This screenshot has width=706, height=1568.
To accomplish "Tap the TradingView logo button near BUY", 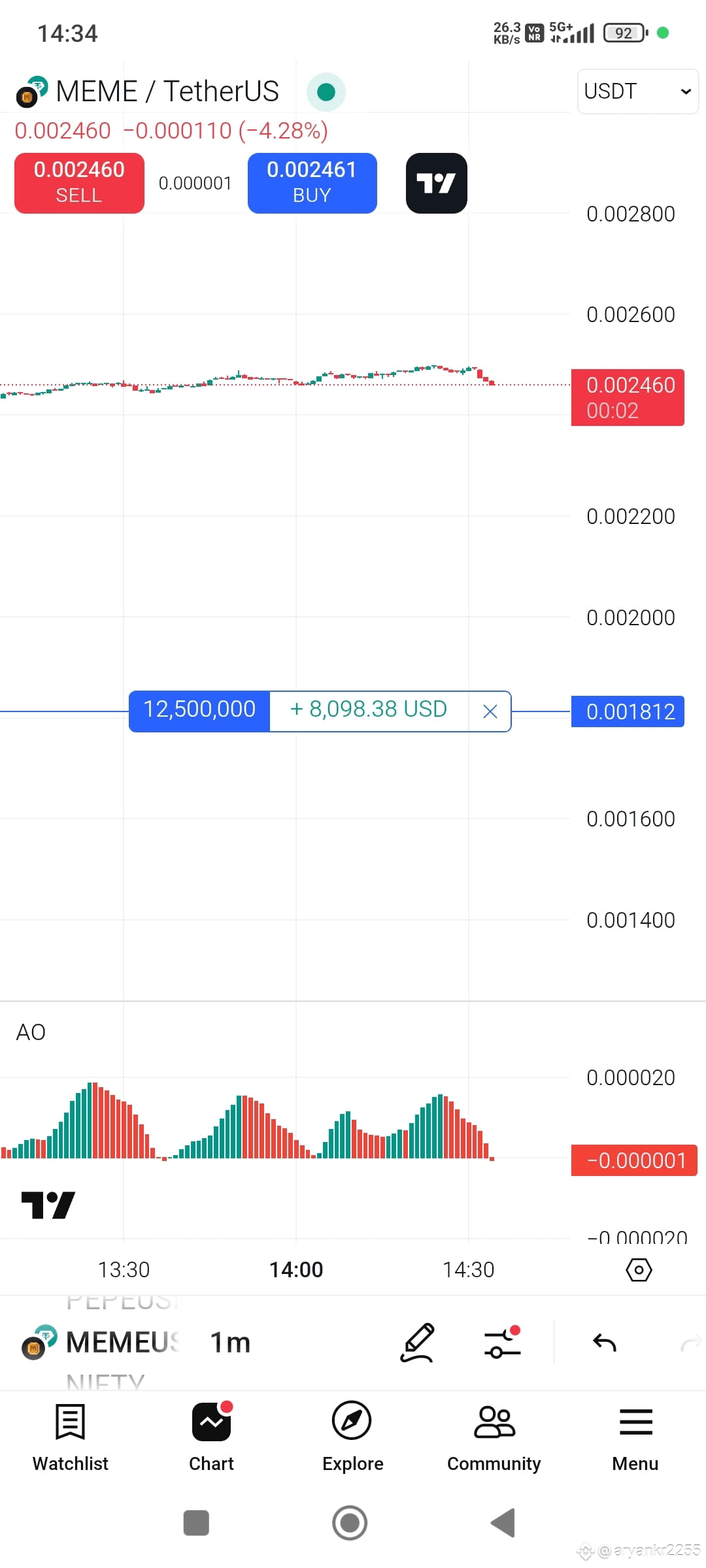I will pyautogui.click(x=436, y=183).
